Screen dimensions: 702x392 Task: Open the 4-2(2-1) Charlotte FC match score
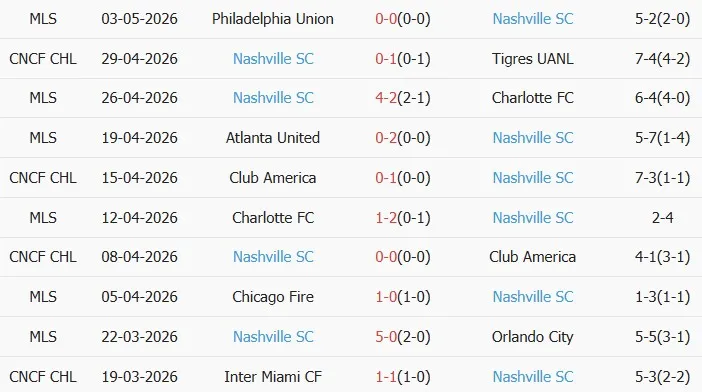tap(402, 98)
